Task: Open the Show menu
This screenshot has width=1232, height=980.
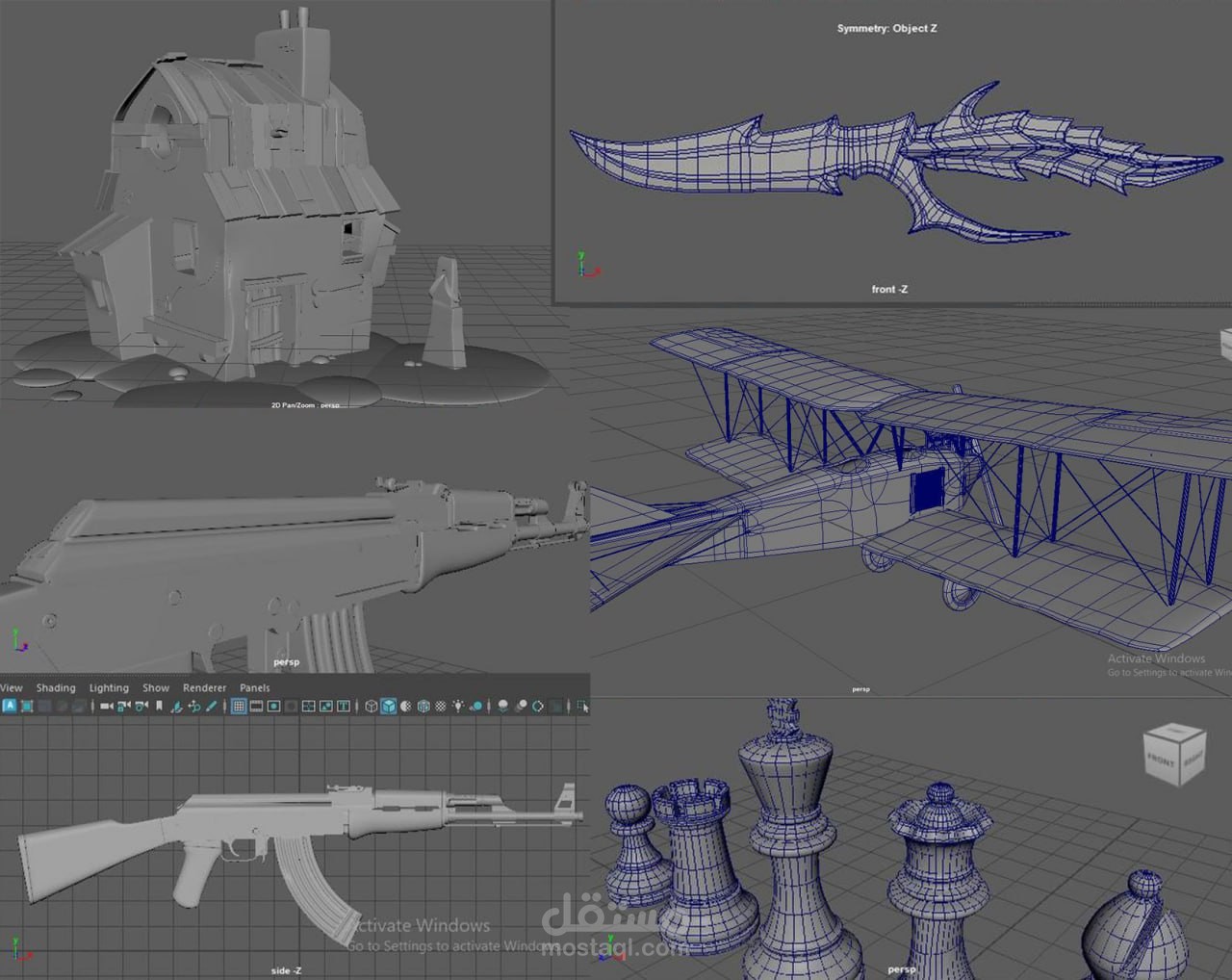Action: (x=155, y=687)
